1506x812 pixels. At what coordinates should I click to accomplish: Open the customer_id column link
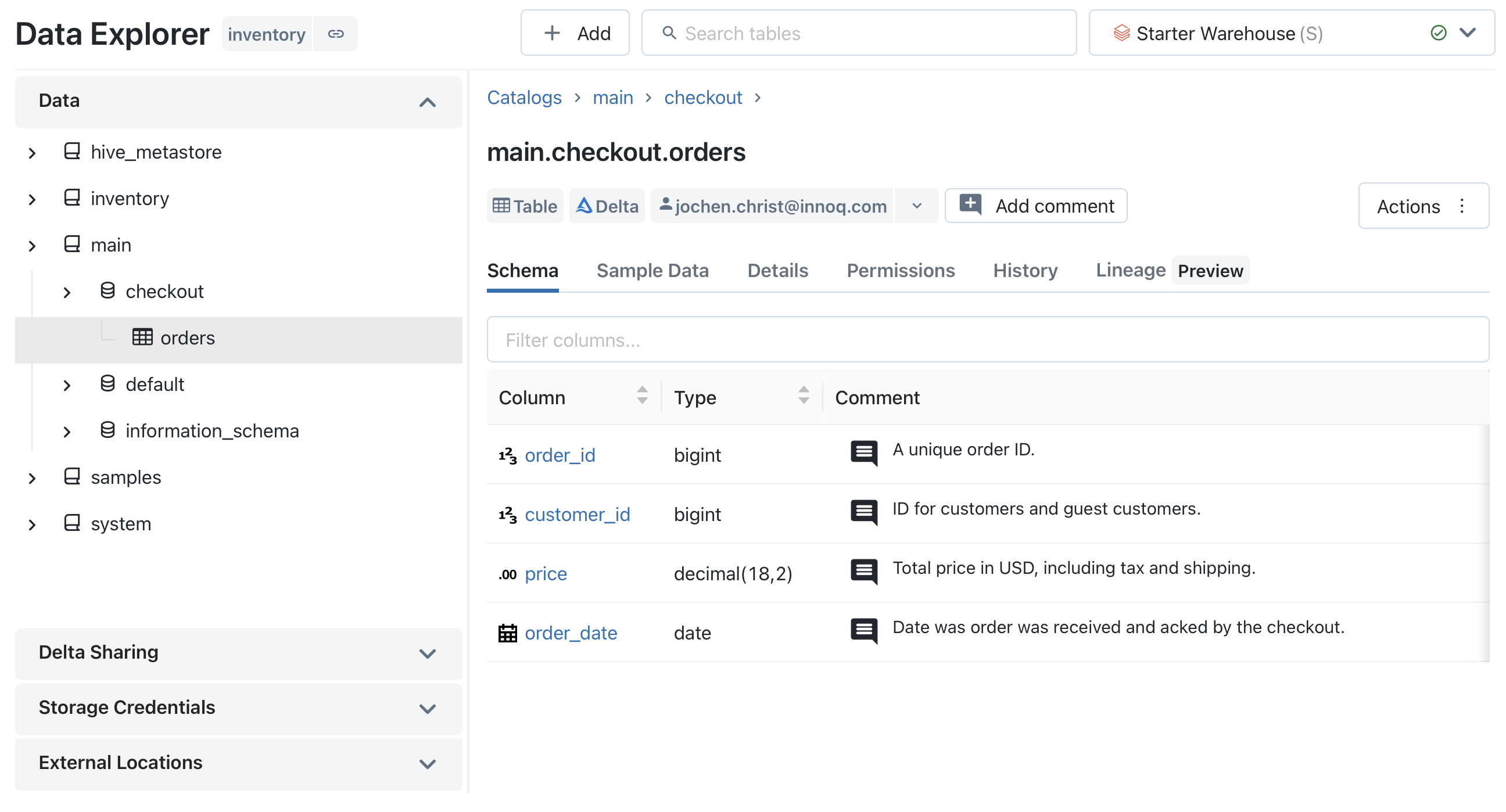coord(578,514)
